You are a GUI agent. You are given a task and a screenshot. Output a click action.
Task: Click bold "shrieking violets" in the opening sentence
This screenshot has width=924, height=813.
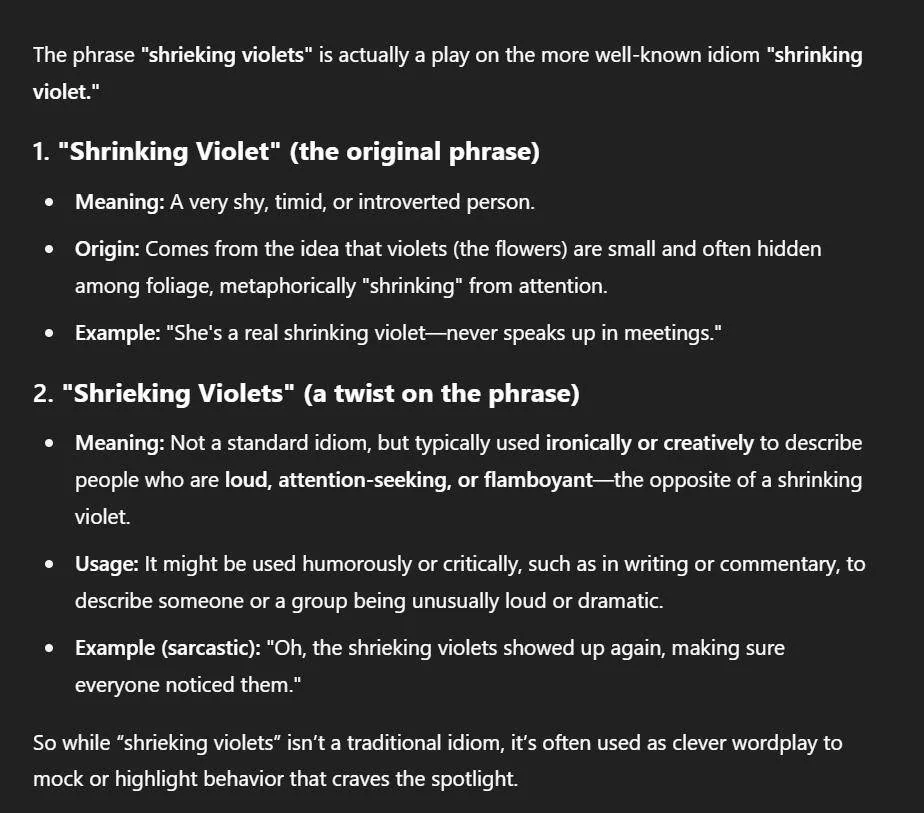pyautogui.click(x=226, y=55)
